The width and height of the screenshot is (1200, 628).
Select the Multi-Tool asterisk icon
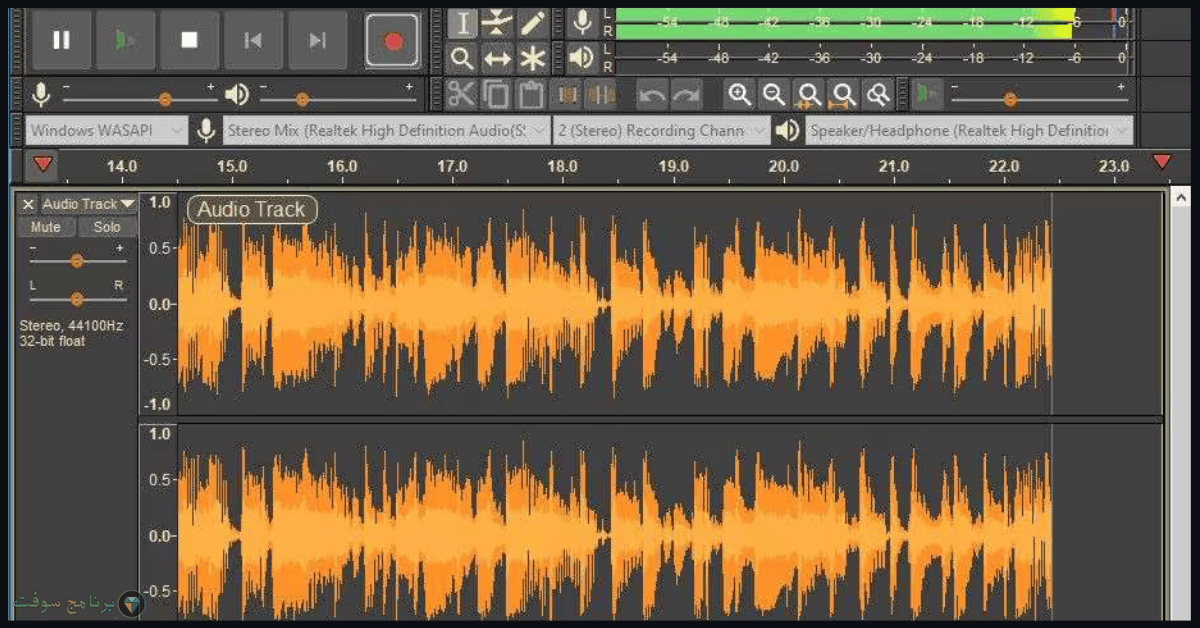pyautogui.click(x=532, y=59)
